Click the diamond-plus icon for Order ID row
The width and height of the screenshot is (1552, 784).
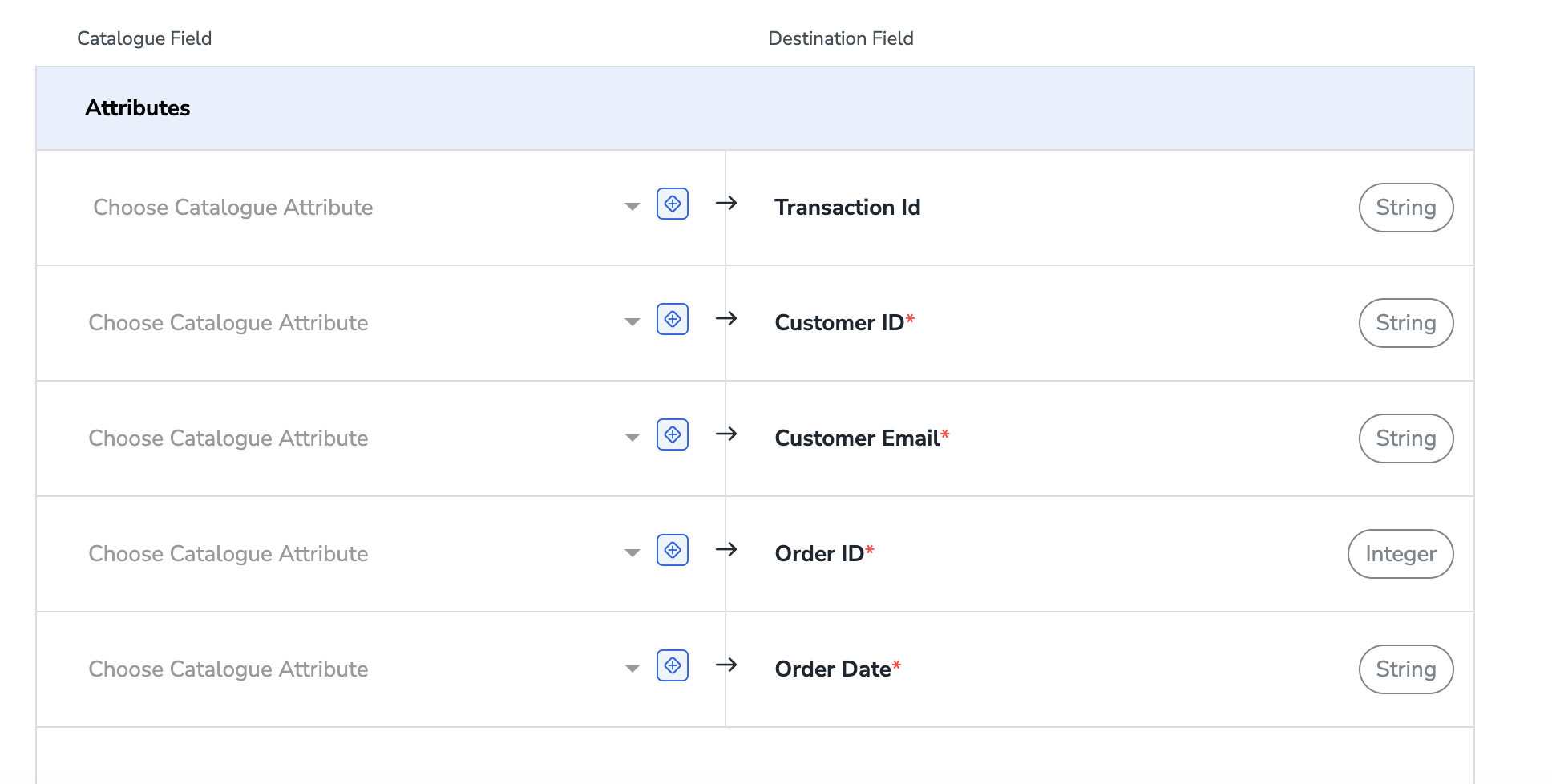click(x=673, y=550)
